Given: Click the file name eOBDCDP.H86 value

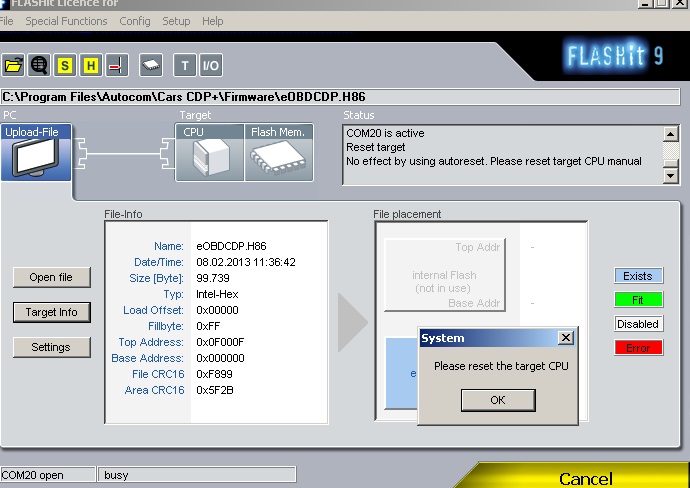Looking at the screenshot, I should pyautogui.click(x=231, y=246).
